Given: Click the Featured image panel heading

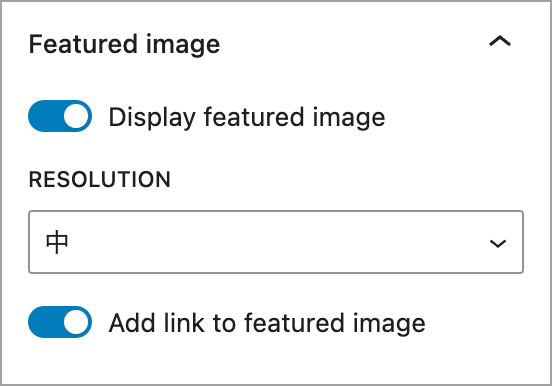Looking at the screenshot, I should pos(124,44).
